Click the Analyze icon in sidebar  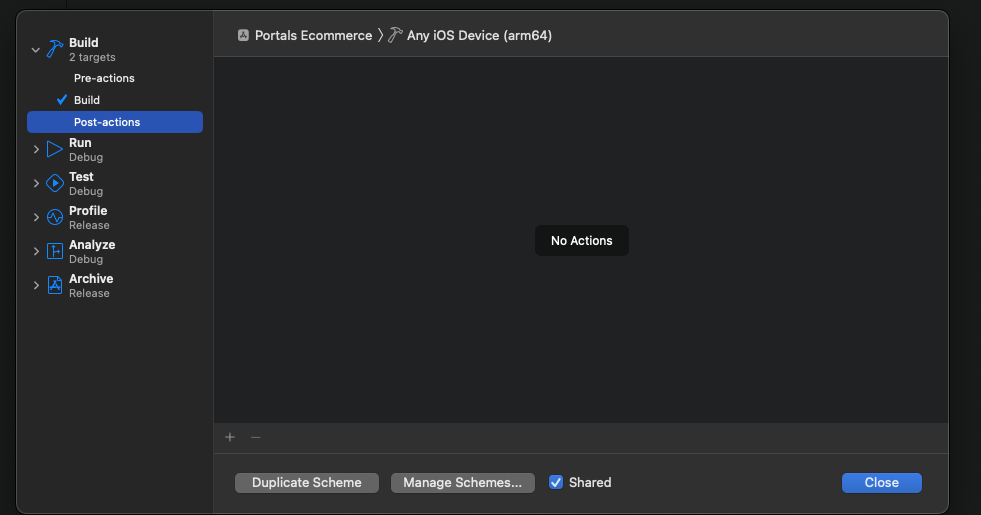tap(55, 252)
